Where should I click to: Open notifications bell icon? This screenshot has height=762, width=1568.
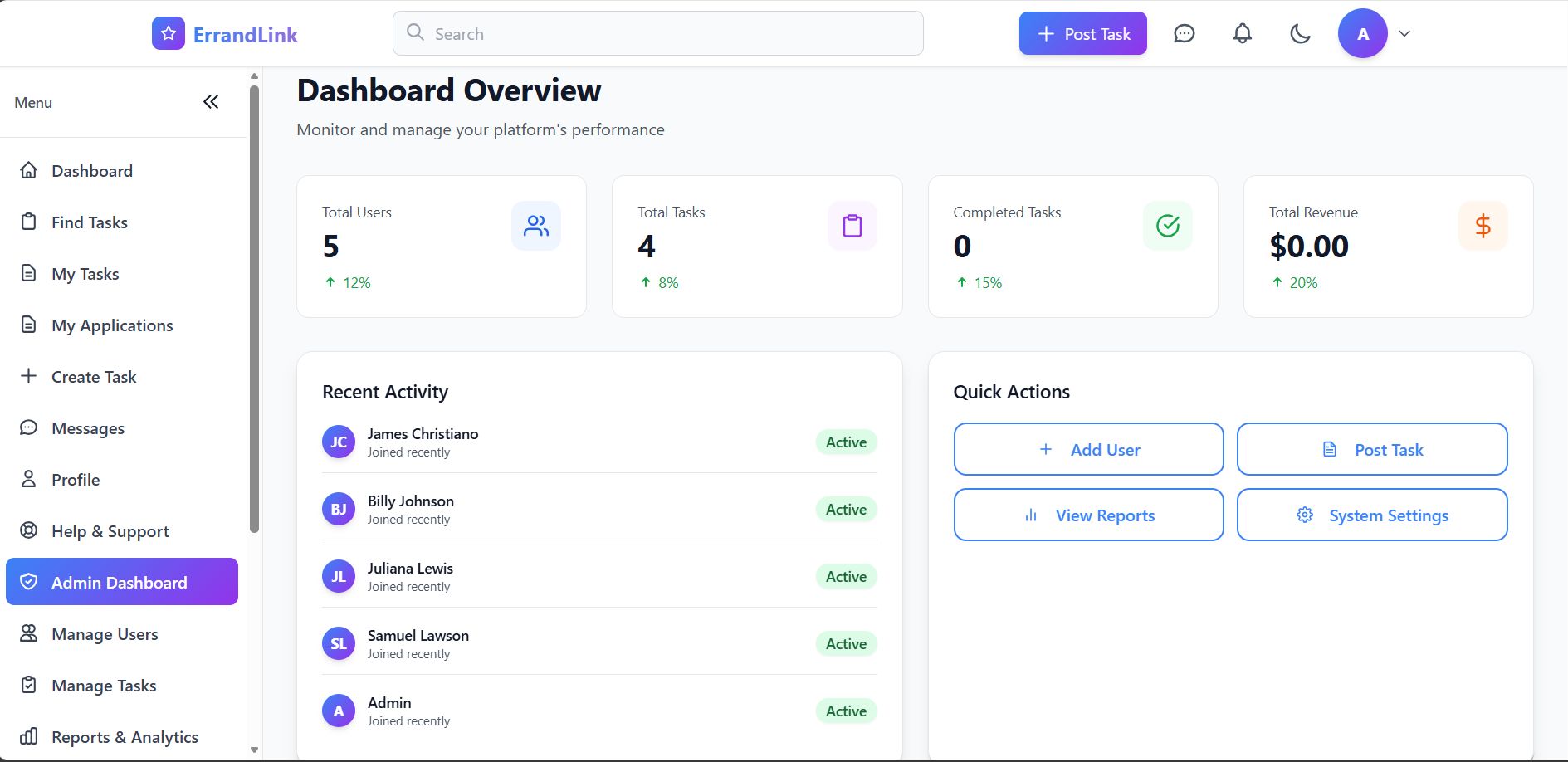(1242, 34)
